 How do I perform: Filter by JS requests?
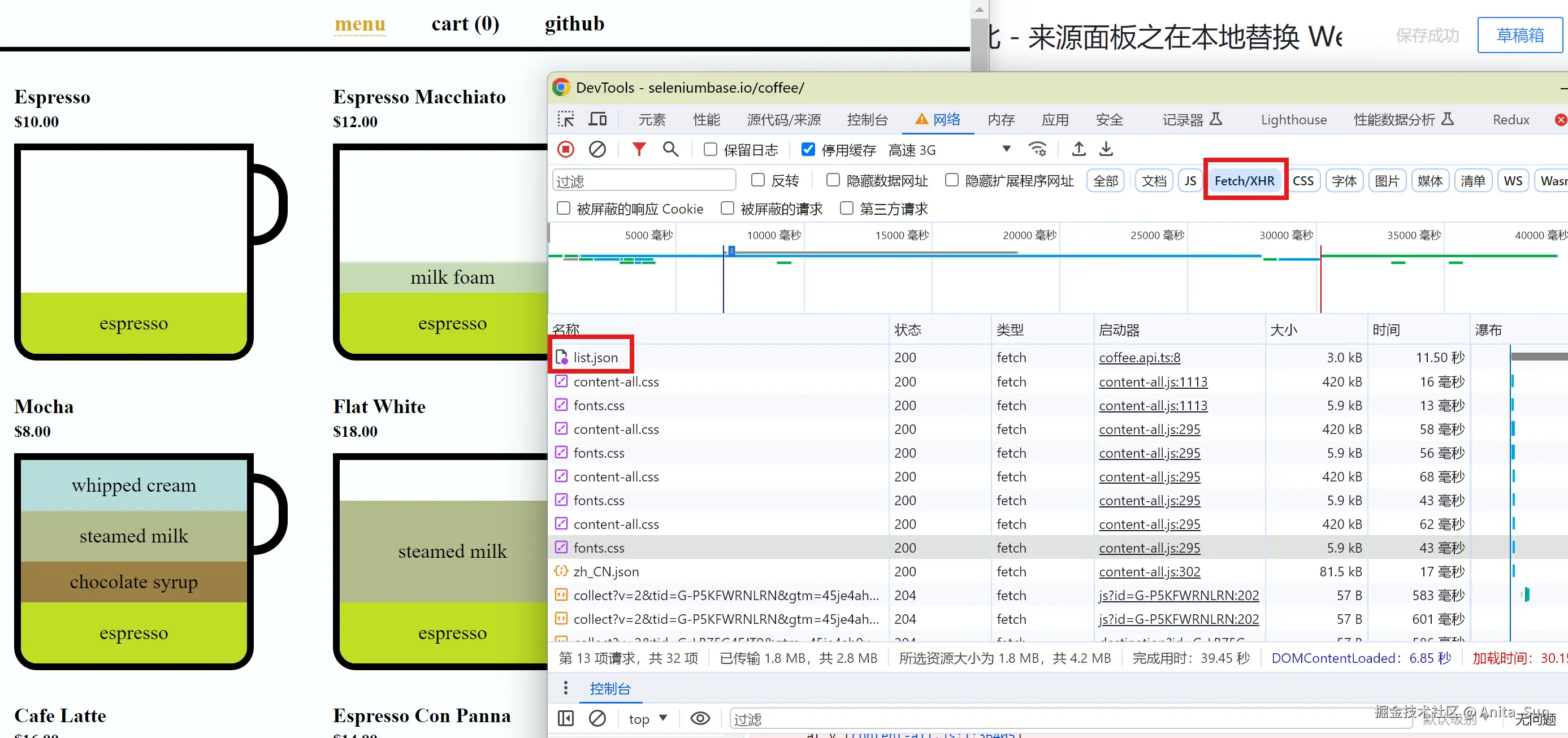point(1190,181)
